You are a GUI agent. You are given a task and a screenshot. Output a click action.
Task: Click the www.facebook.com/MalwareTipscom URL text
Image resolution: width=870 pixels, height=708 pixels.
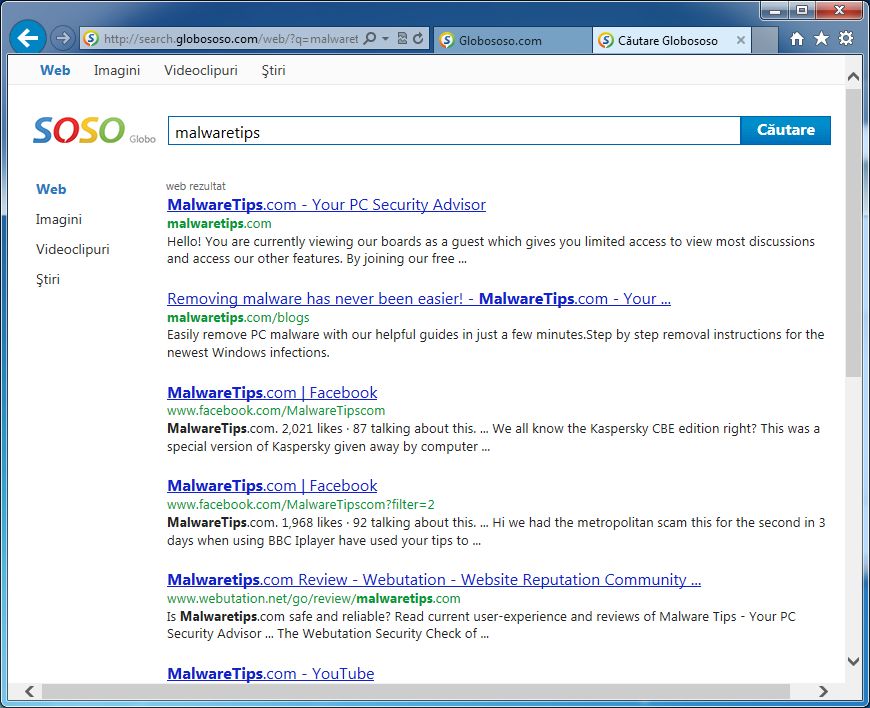point(276,411)
